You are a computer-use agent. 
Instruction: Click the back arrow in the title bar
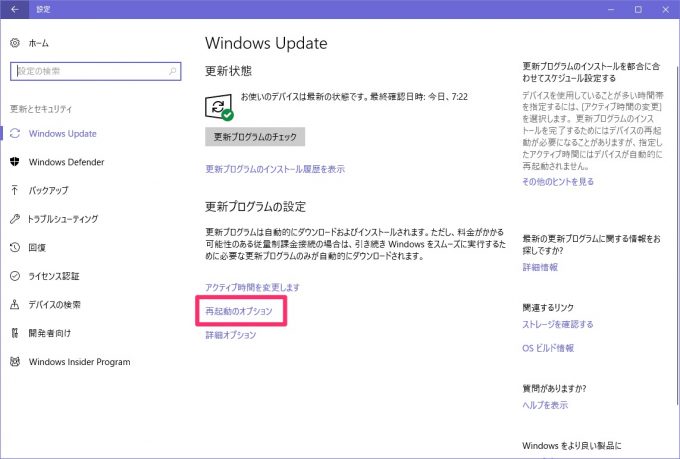[x=15, y=9]
